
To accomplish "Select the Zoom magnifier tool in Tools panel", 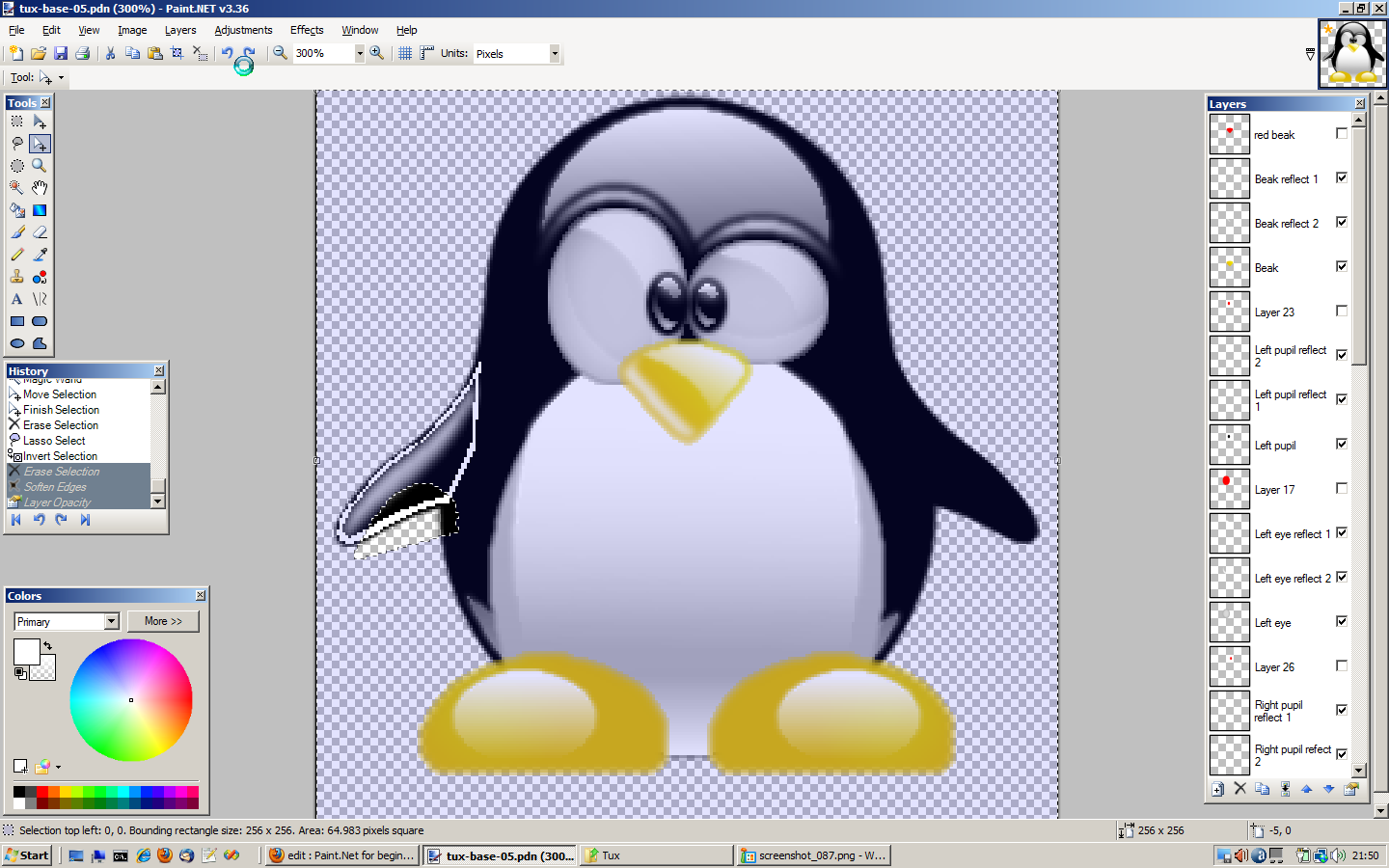I will pos(40,166).
